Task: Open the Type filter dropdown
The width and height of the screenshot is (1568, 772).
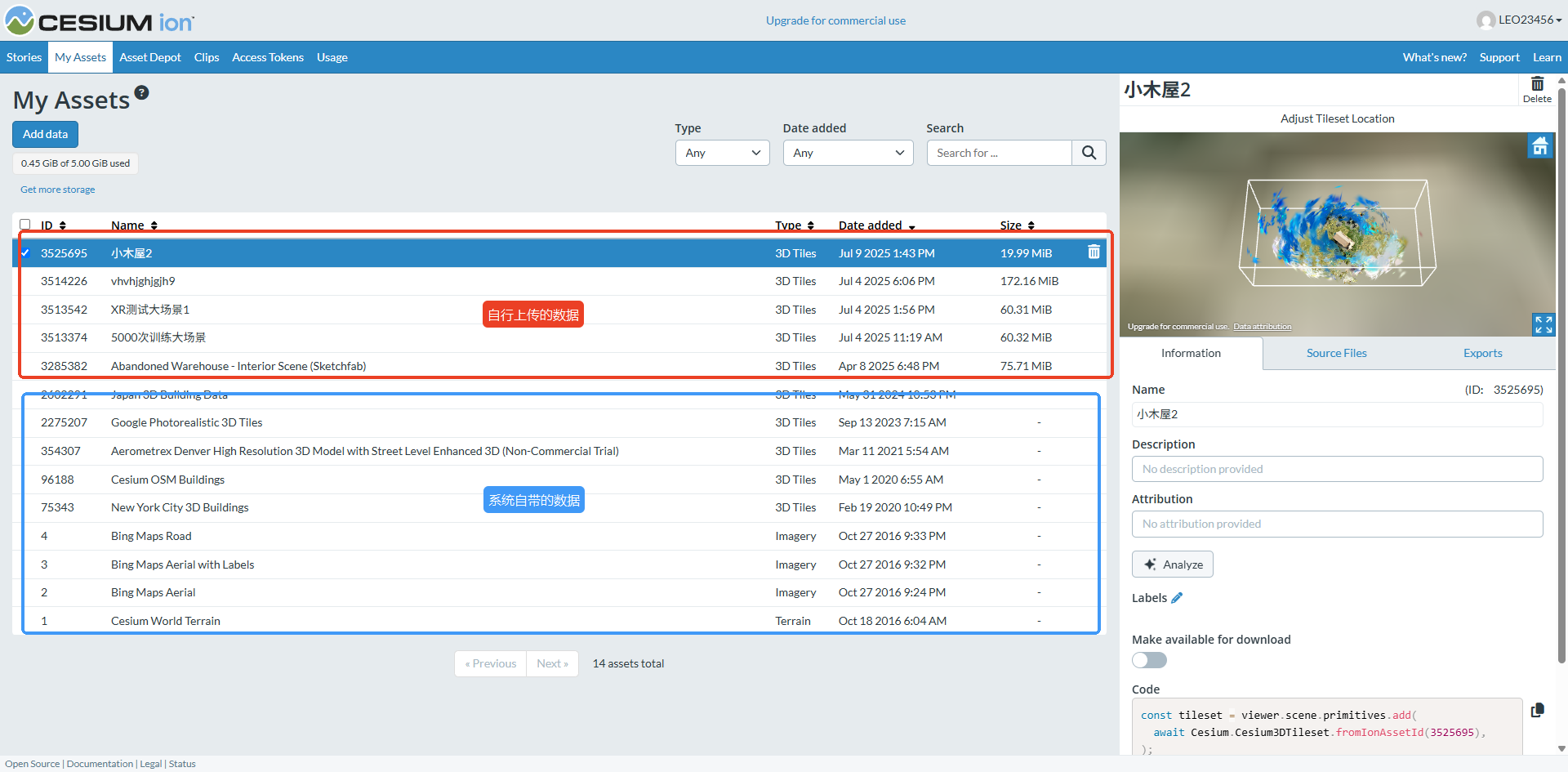Action: point(722,153)
